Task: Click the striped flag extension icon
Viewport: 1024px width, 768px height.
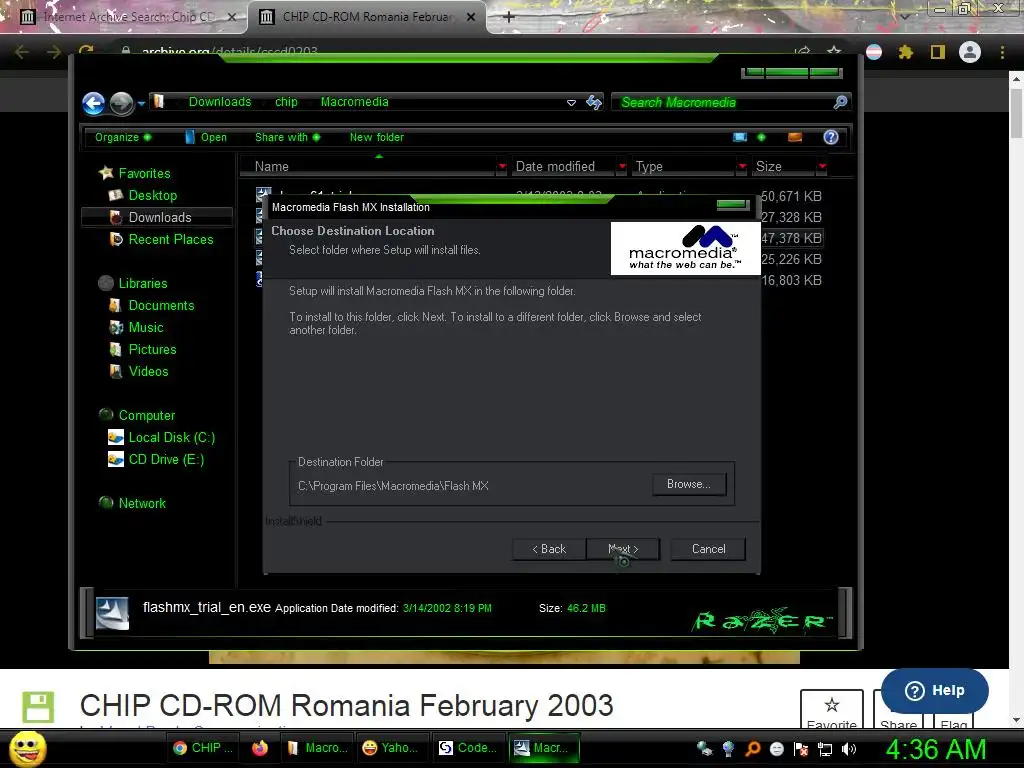Action: point(874,52)
